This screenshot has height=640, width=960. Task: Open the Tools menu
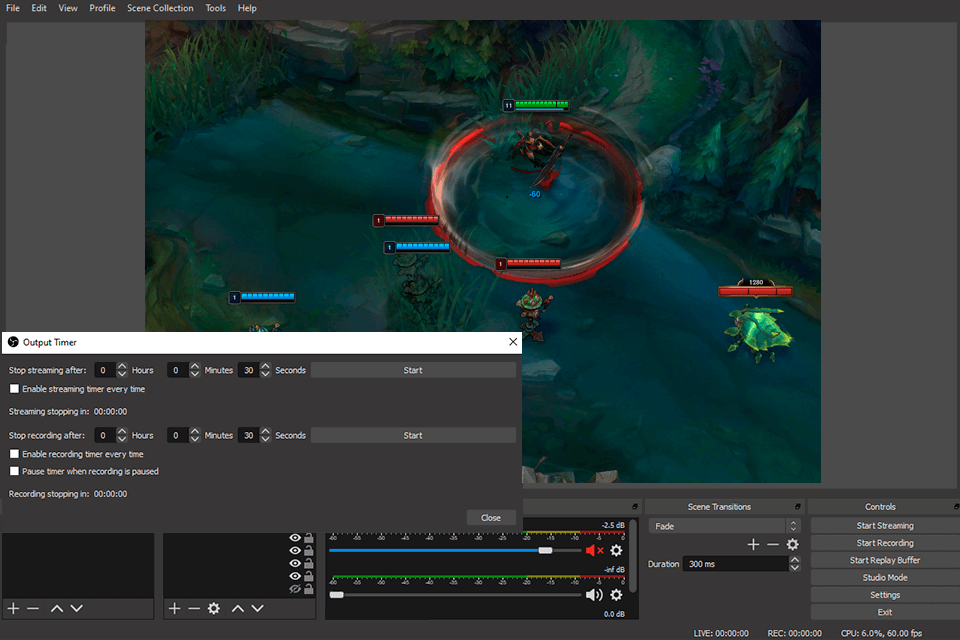pyautogui.click(x=215, y=8)
